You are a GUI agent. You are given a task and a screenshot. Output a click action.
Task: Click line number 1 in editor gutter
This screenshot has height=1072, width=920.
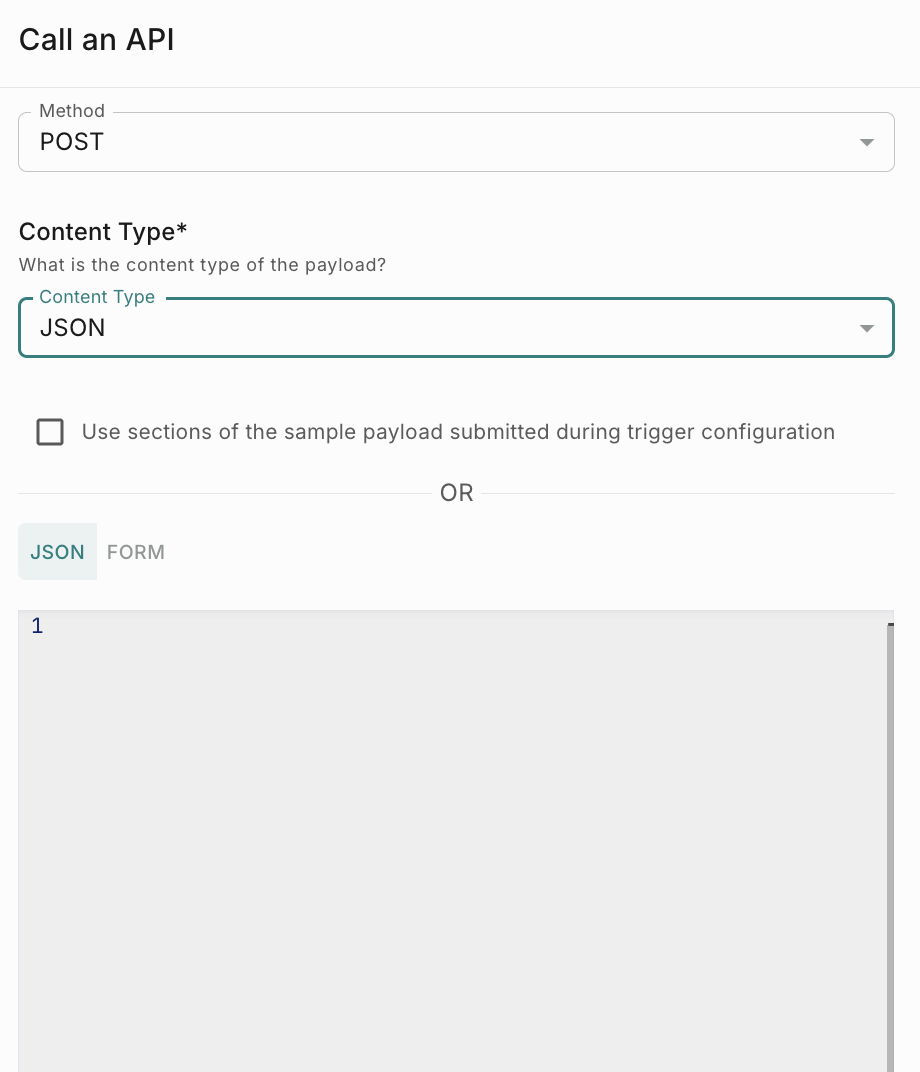(37, 627)
